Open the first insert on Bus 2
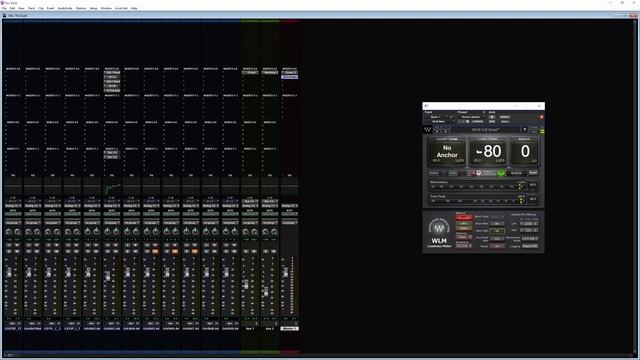The height and width of the screenshot is (360, 640). pyautogui.click(x=270, y=73)
